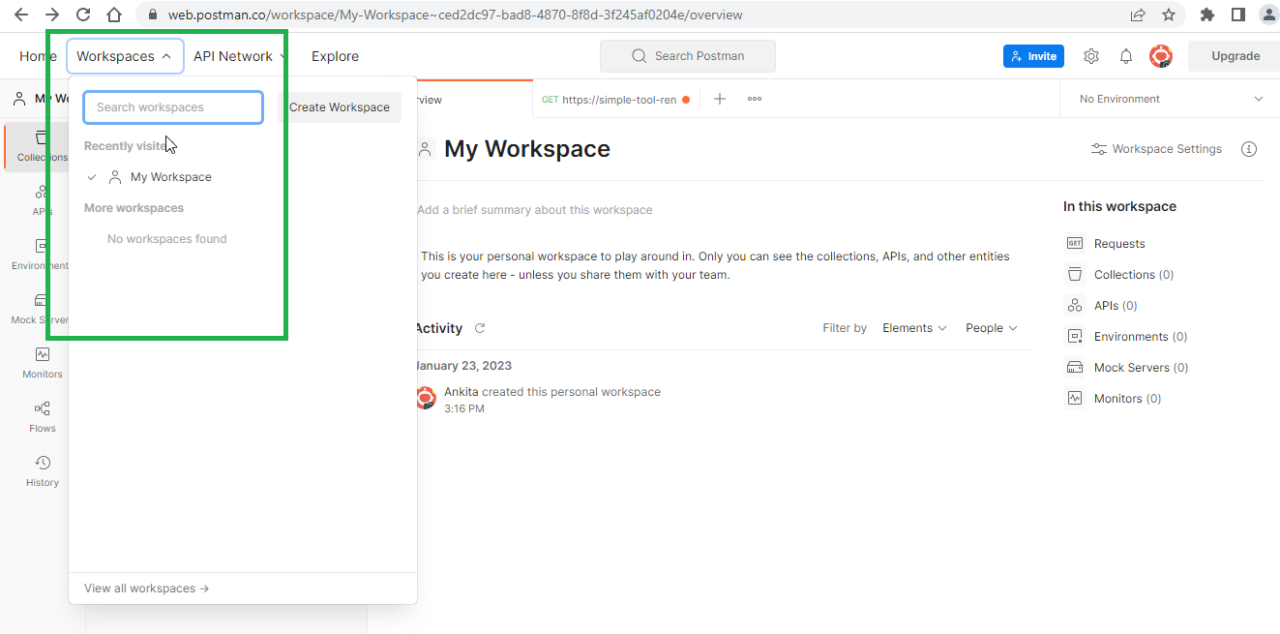The height and width of the screenshot is (634, 1280).
Task: Click the View all workspaces link
Action: pyautogui.click(x=145, y=588)
